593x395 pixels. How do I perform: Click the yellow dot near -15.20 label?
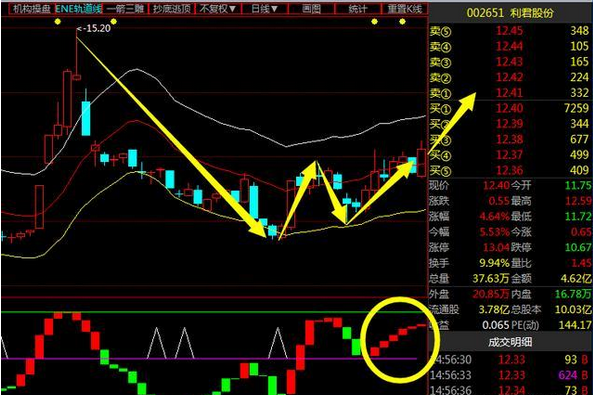tap(113, 22)
